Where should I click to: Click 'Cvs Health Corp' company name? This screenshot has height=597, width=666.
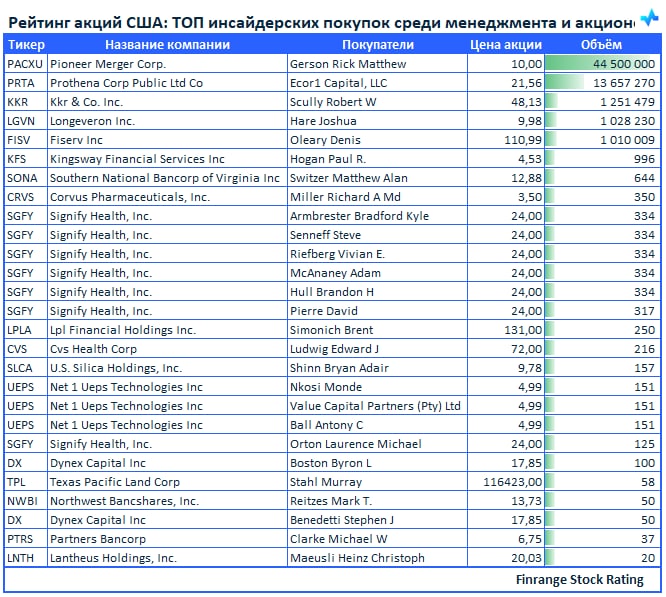pos(93,349)
